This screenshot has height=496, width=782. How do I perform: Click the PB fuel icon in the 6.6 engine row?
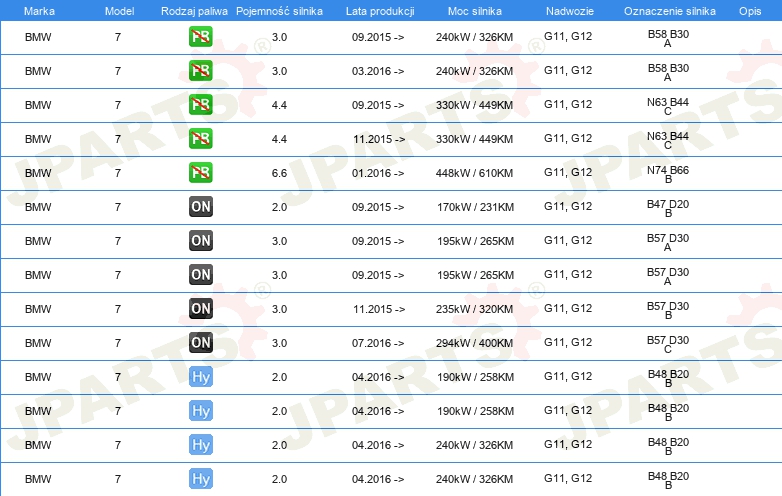point(200,173)
